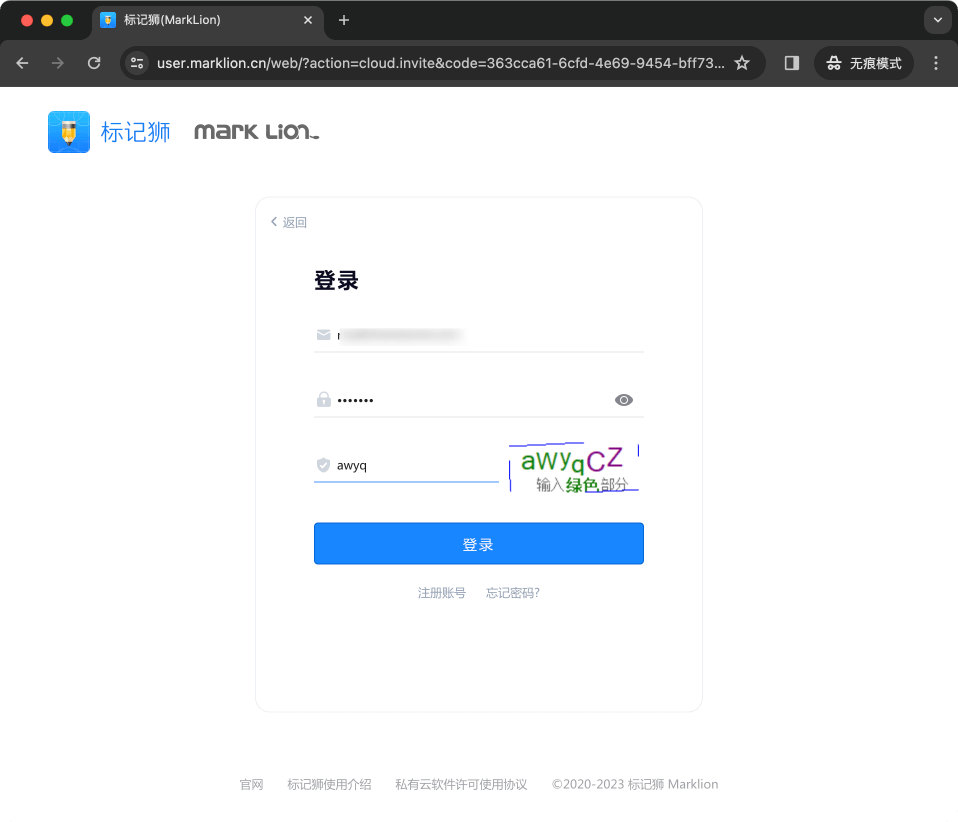Open the tab search chevron at top right
Image resolution: width=958 pixels, height=822 pixels.
[x=937, y=20]
